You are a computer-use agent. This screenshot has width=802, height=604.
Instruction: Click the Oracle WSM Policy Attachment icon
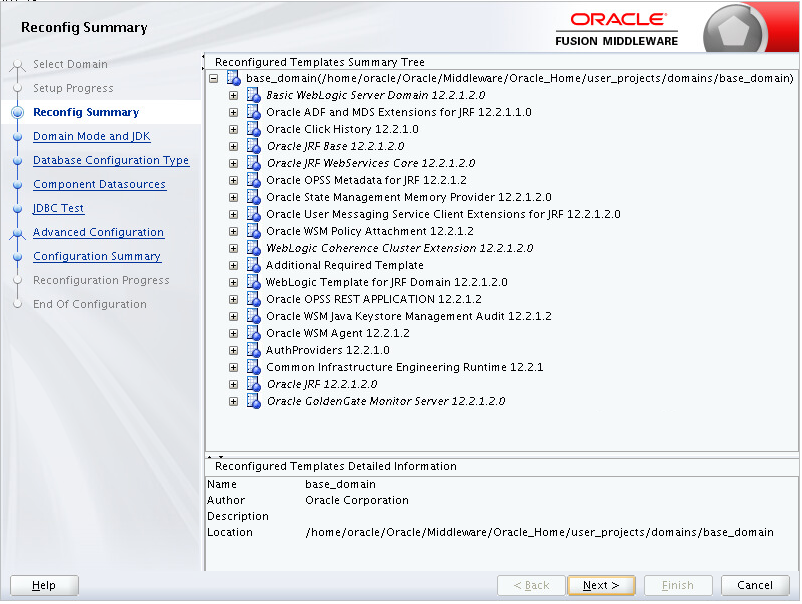pos(254,231)
